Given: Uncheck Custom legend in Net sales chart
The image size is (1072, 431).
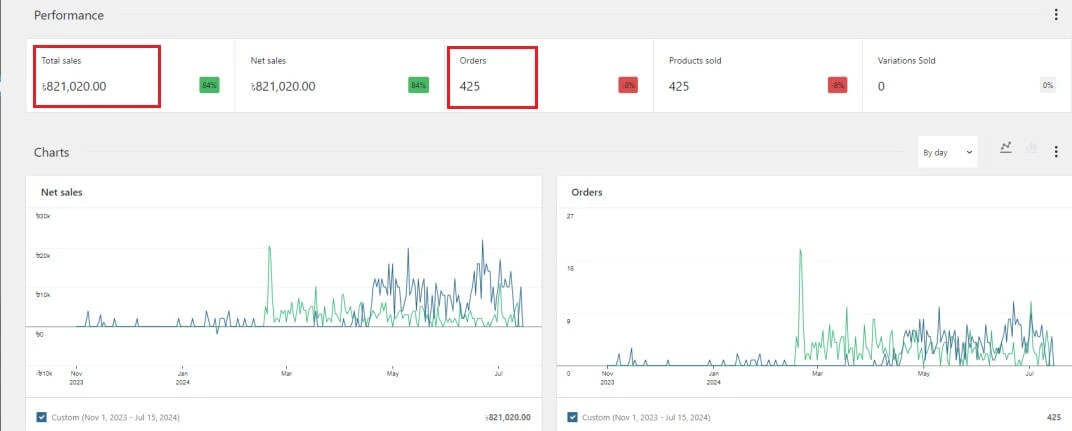Looking at the screenshot, I should click(41, 417).
